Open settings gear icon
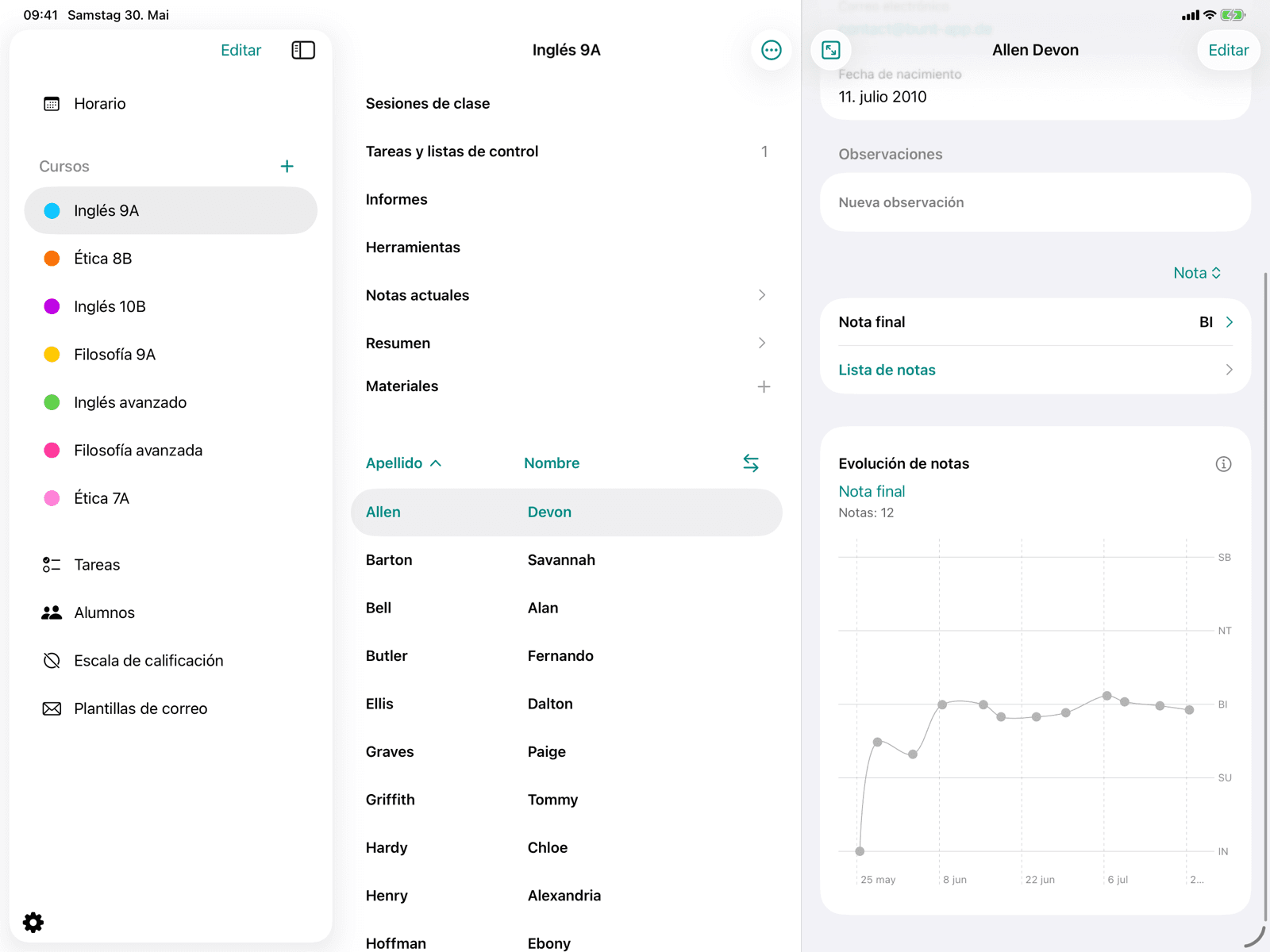This screenshot has height=952, width=1270. click(33, 922)
